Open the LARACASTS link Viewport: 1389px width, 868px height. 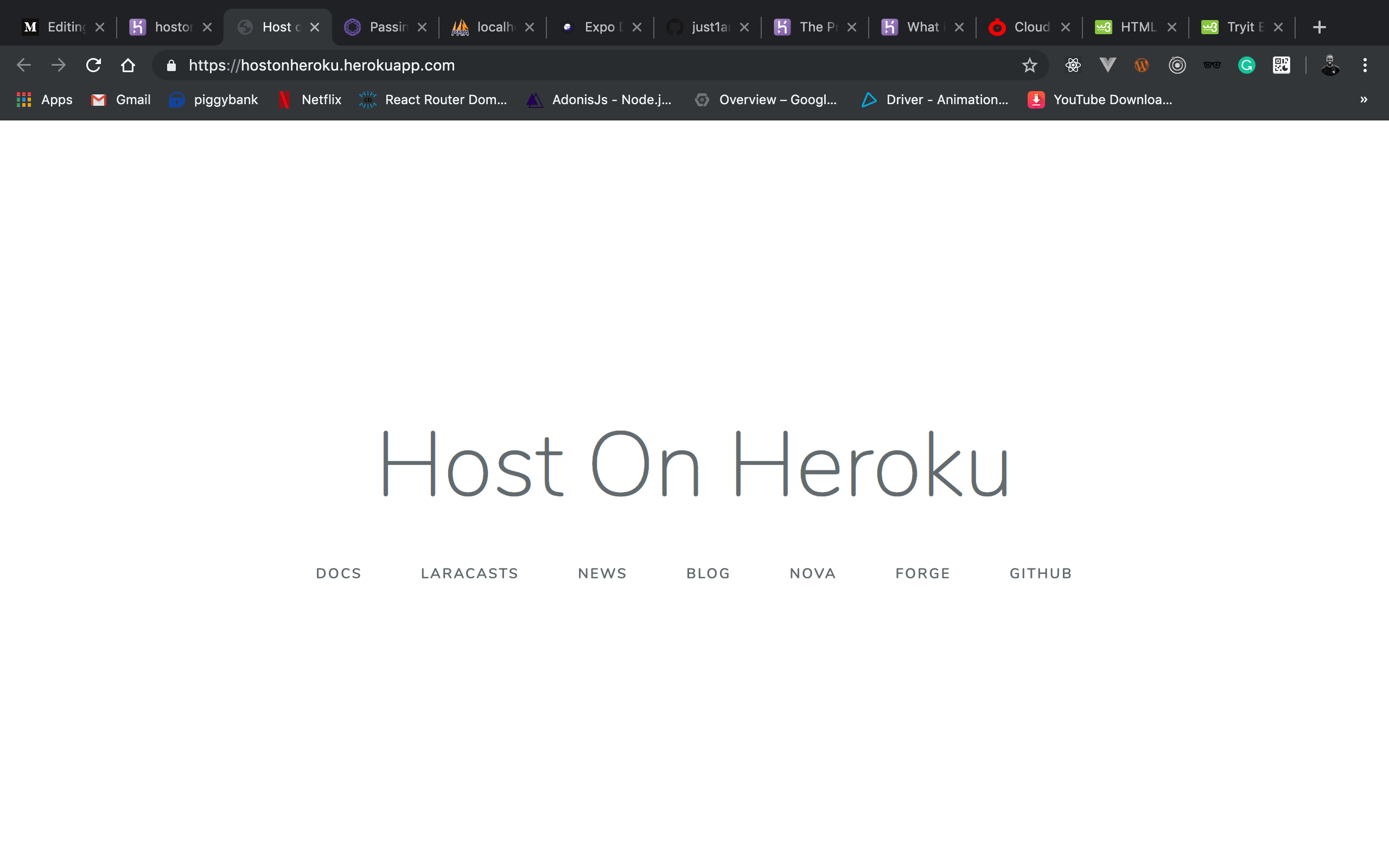tap(469, 572)
